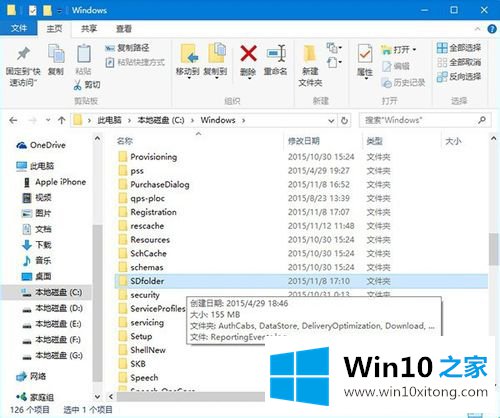This screenshot has height=418, width=500.
Task: Select the SDfolder row
Action: tap(301, 281)
